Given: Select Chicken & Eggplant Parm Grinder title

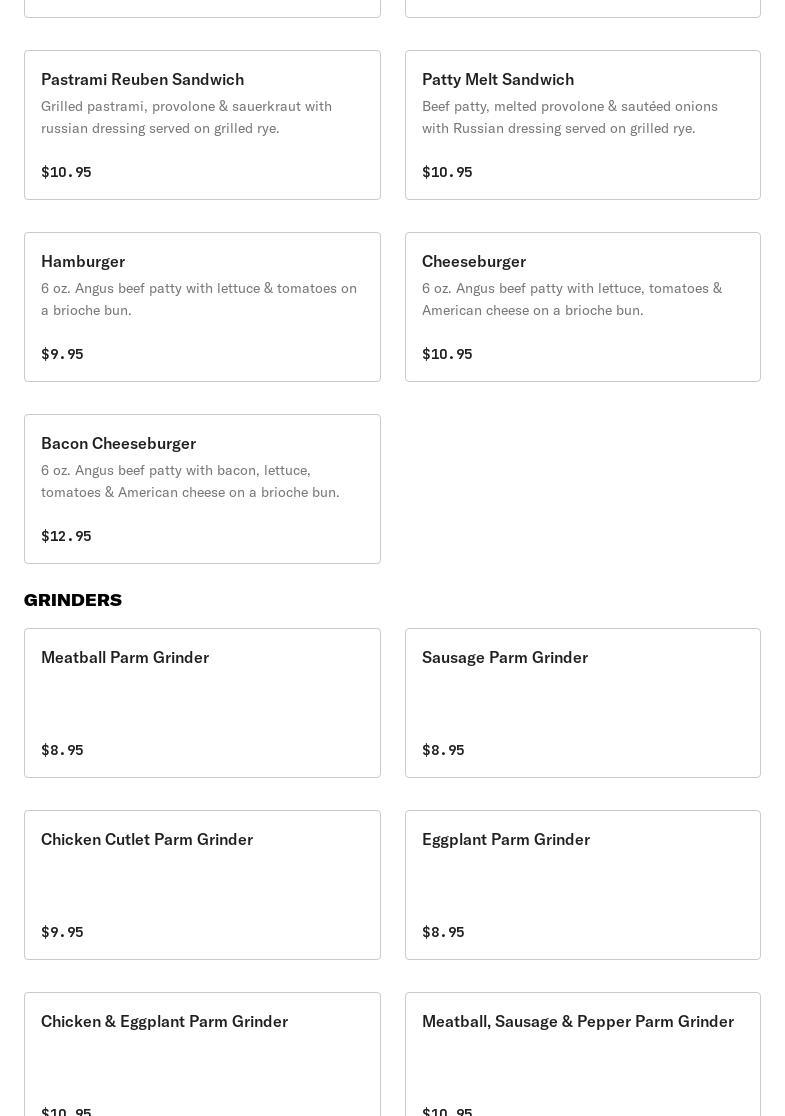Looking at the screenshot, I should click(164, 1021).
